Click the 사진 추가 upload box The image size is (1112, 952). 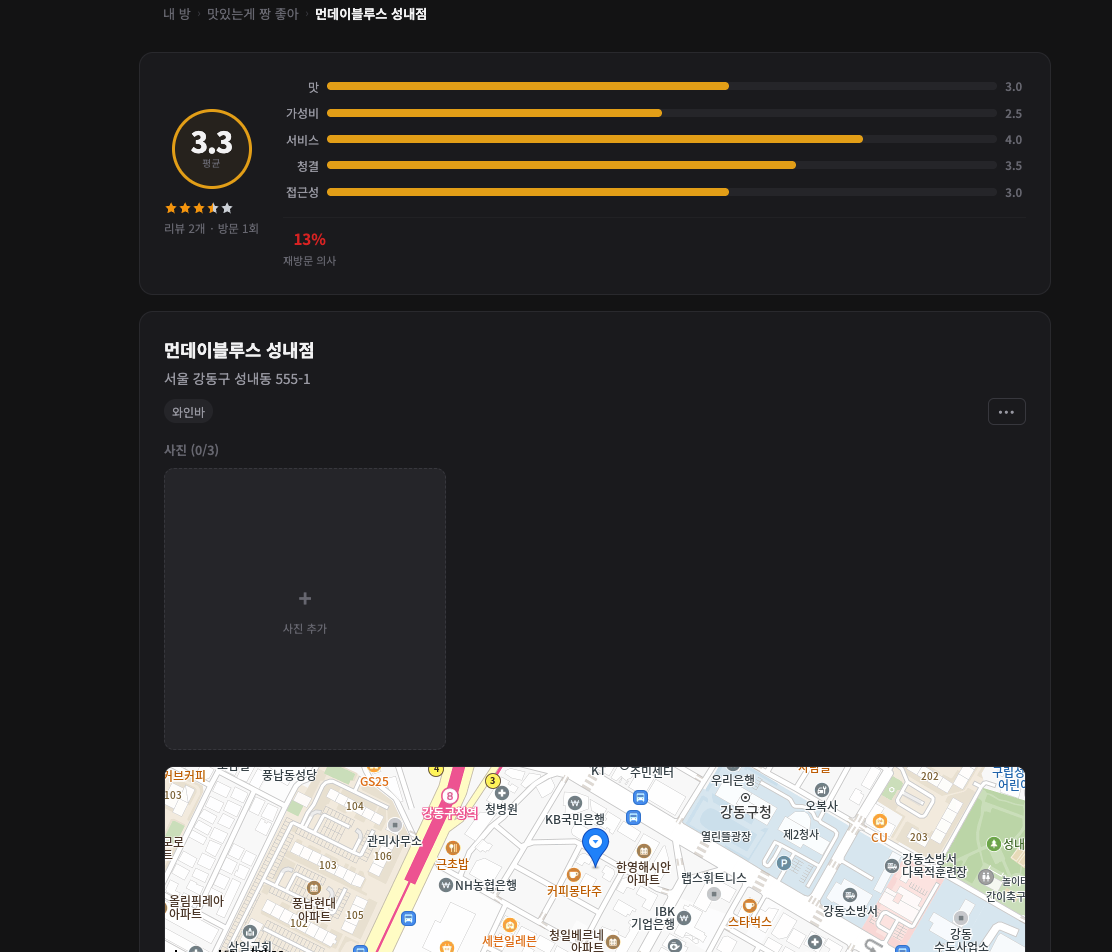click(x=305, y=609)
